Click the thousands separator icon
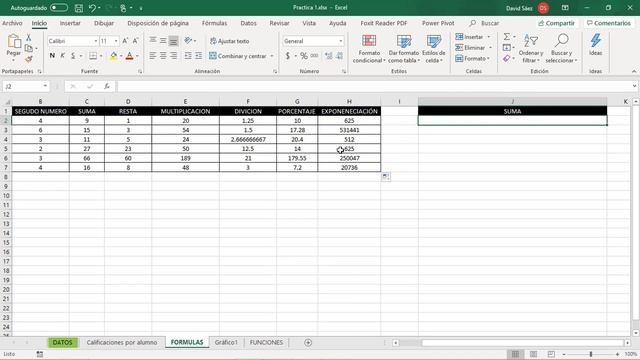Viewport: 640px width, 360px height. click(x=314, y=56)
